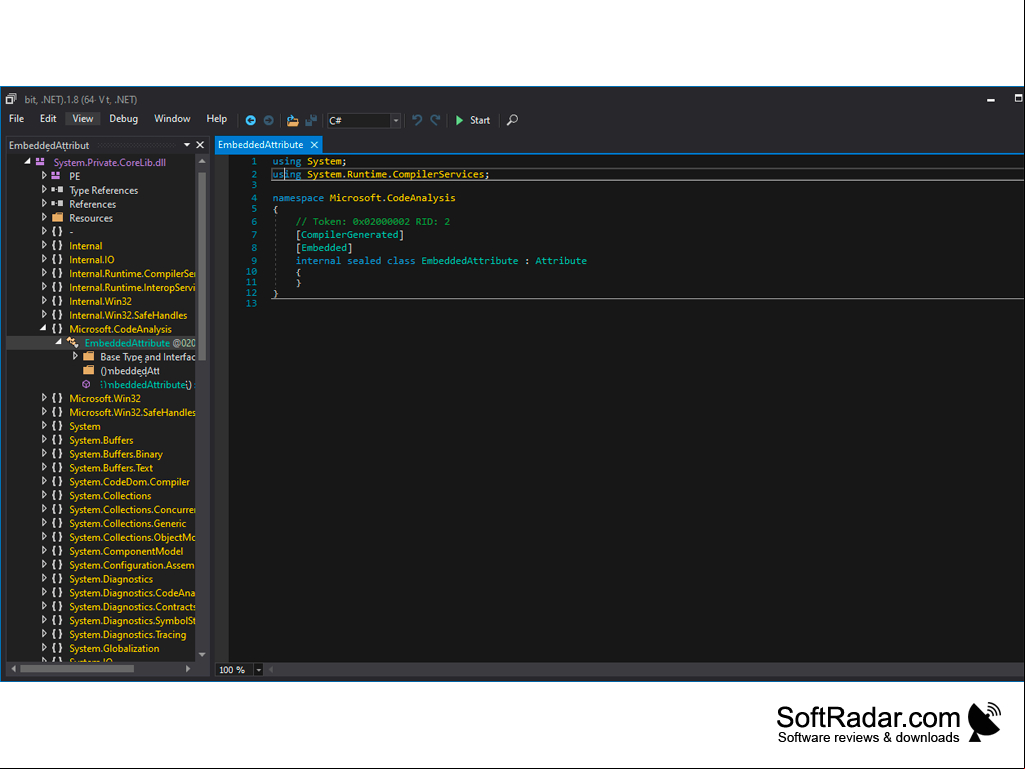Click the braces icon beside Internal.Win32.SafeHandles

point(58,315)
